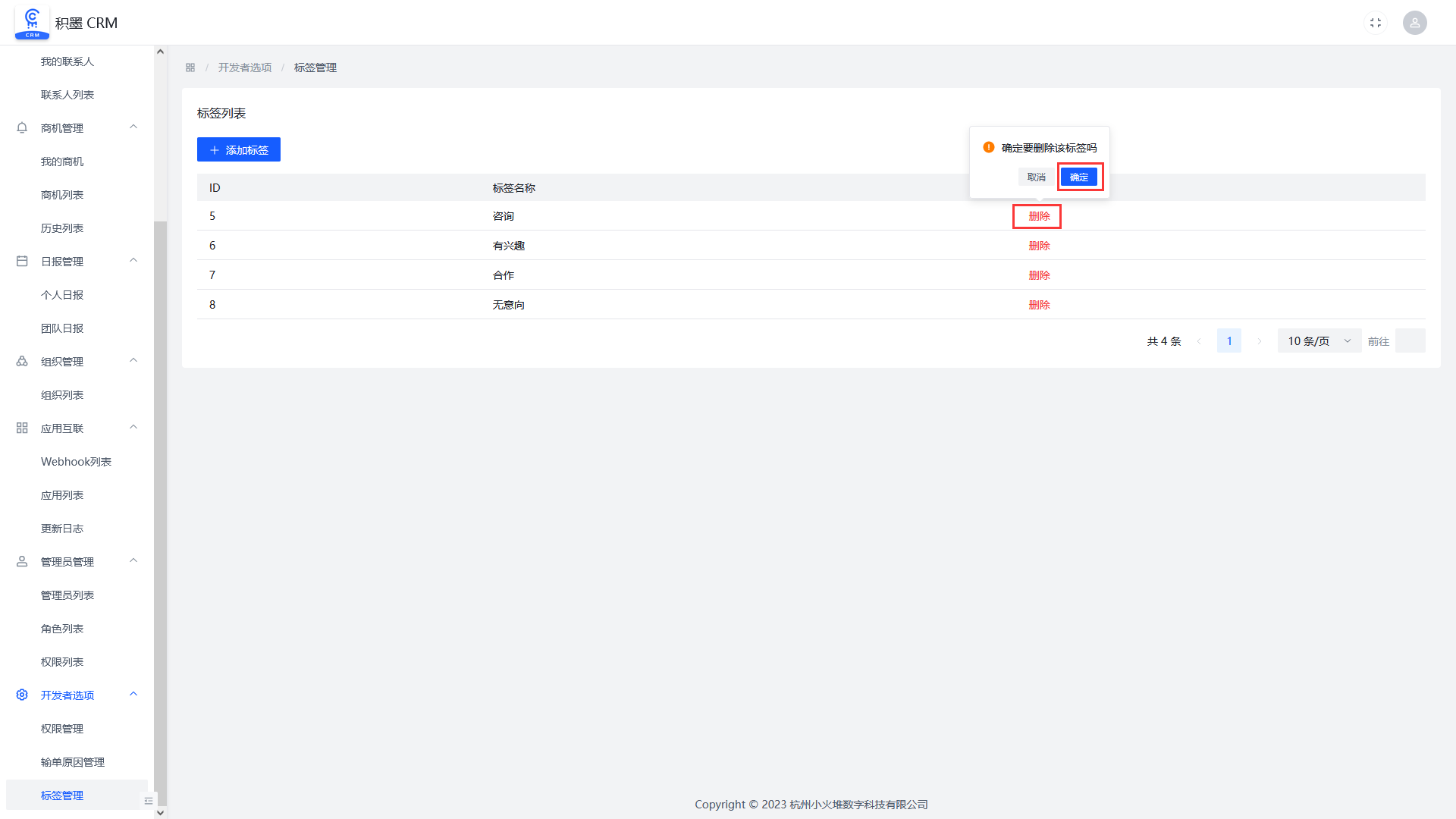Click the 管理员管理 person icon
Viewport: 1456px width, 819px height.
click(22, 562)
